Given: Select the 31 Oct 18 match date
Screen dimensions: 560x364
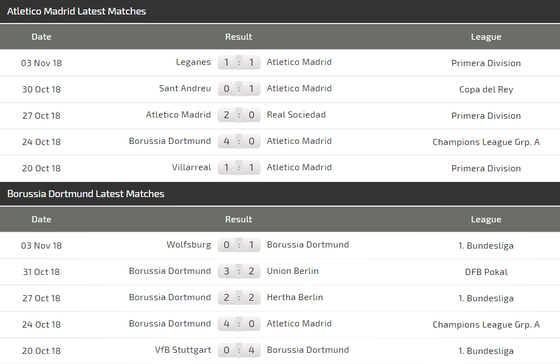Looking at the screenshot, I should (x=41, y=272).
